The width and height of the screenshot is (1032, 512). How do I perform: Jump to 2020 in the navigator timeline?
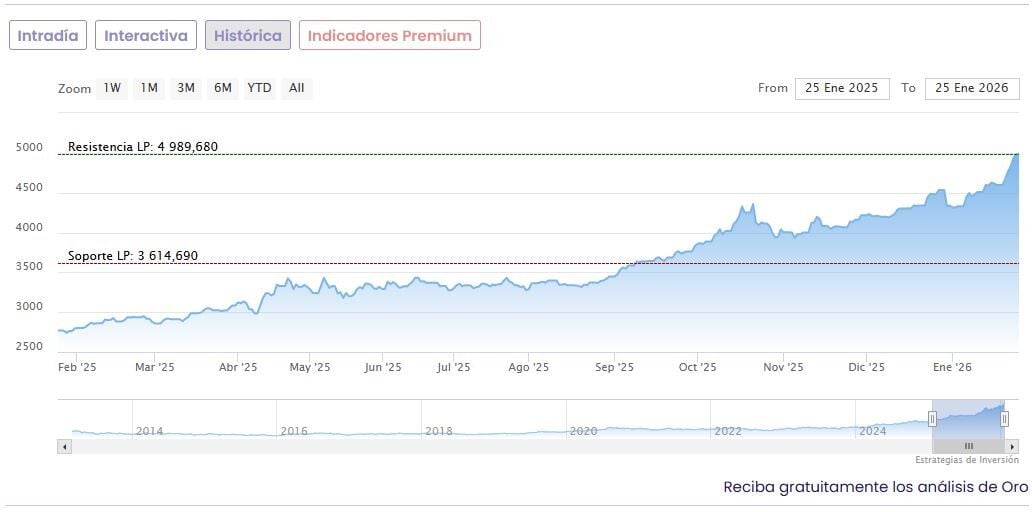point(583,431)
